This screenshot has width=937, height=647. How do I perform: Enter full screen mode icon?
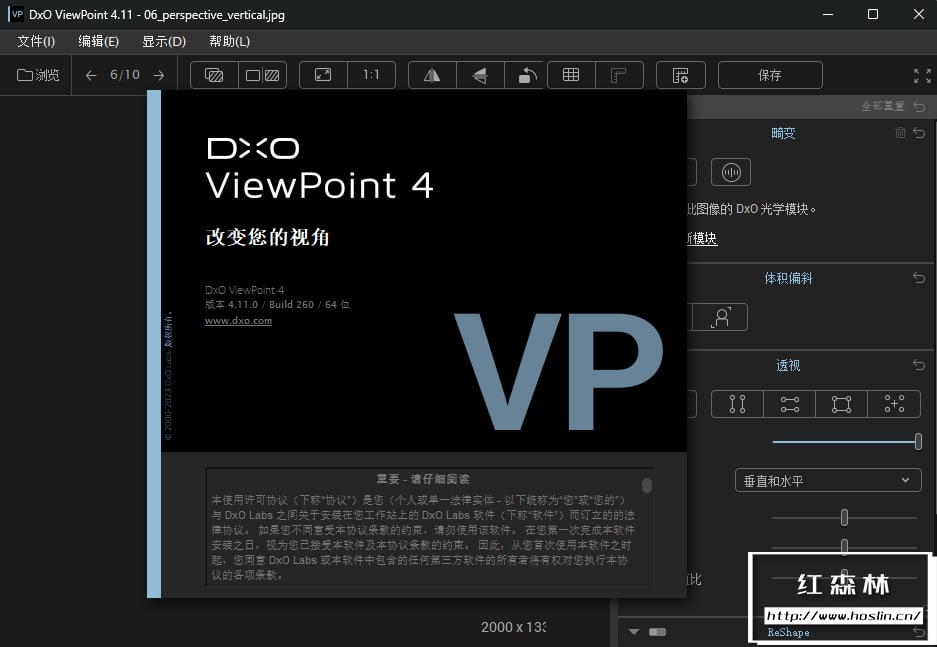(922, 76)
